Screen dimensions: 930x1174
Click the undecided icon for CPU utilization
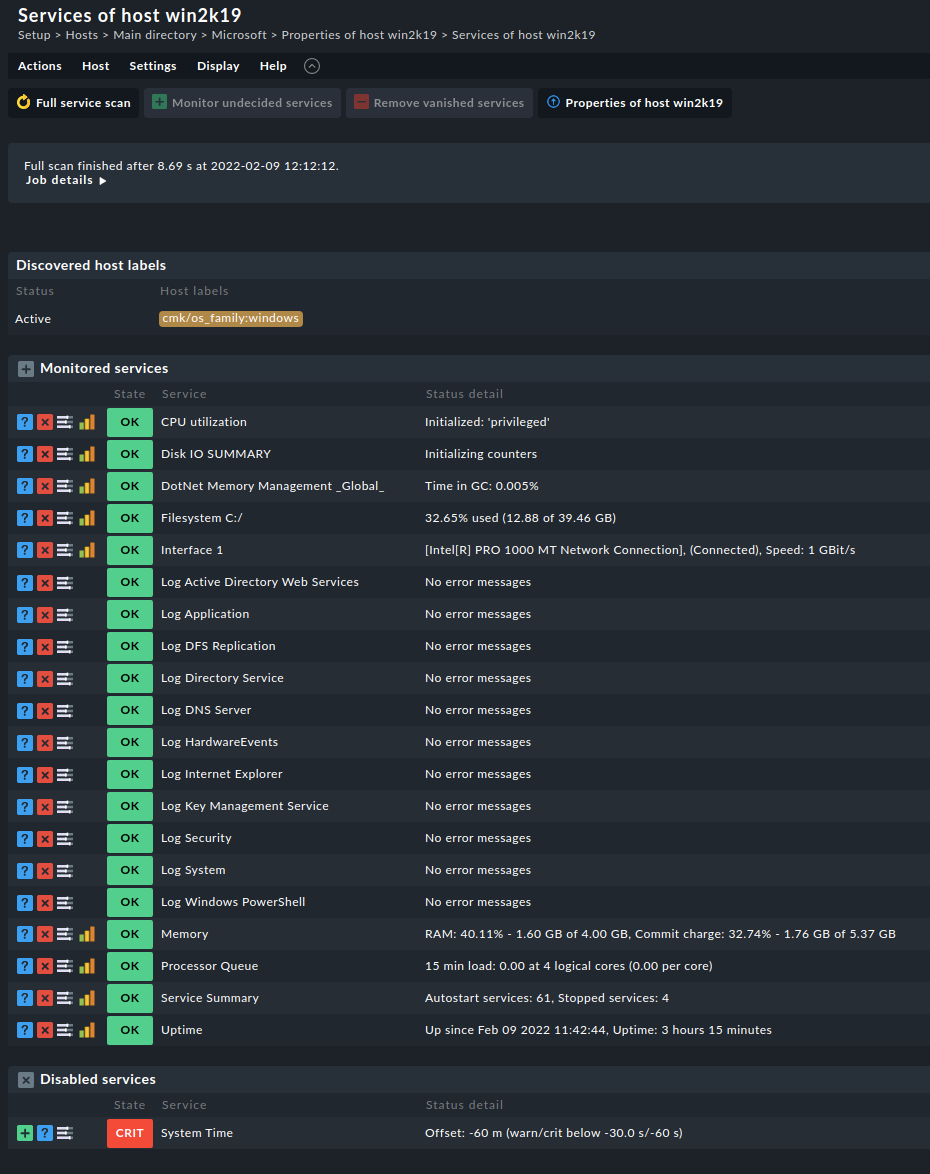(25, 422)
